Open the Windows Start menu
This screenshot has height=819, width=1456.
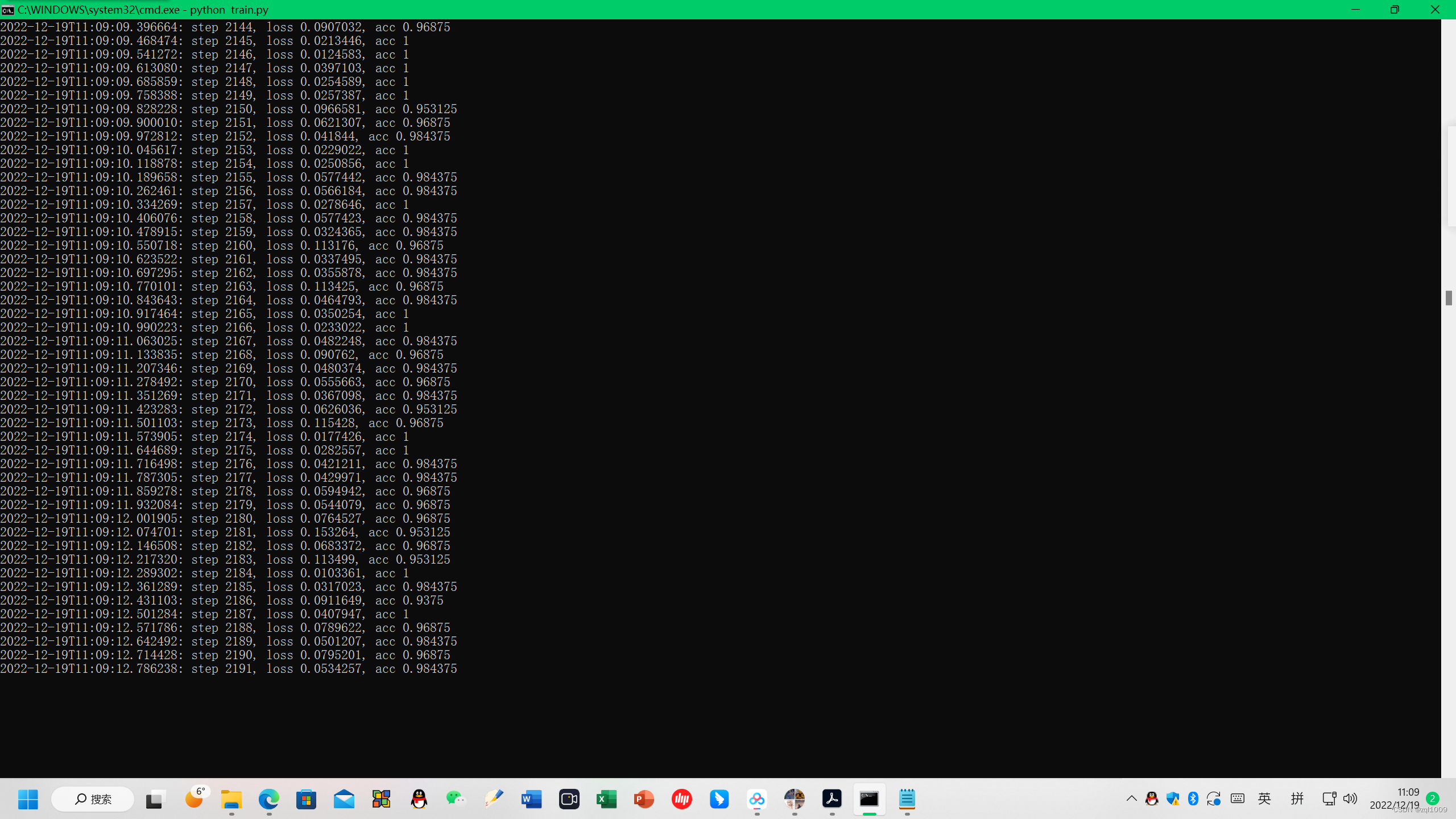pos(28,799)
